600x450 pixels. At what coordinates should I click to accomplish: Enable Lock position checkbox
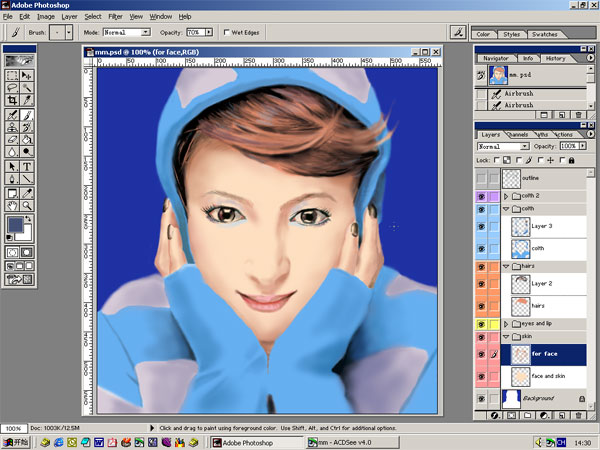(x=540, y=160)
